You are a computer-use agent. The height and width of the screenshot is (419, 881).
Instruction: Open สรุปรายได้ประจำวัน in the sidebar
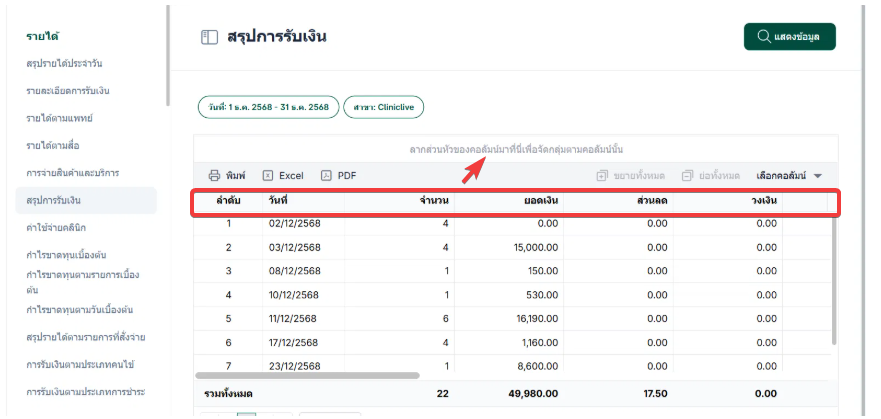(x=65, y=64)
